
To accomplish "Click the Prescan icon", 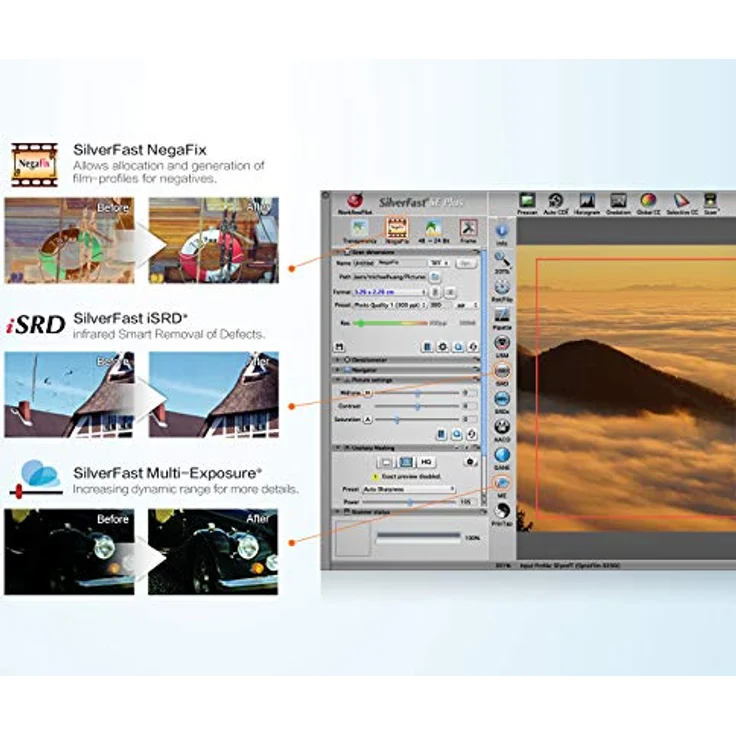I will point(527,203).
